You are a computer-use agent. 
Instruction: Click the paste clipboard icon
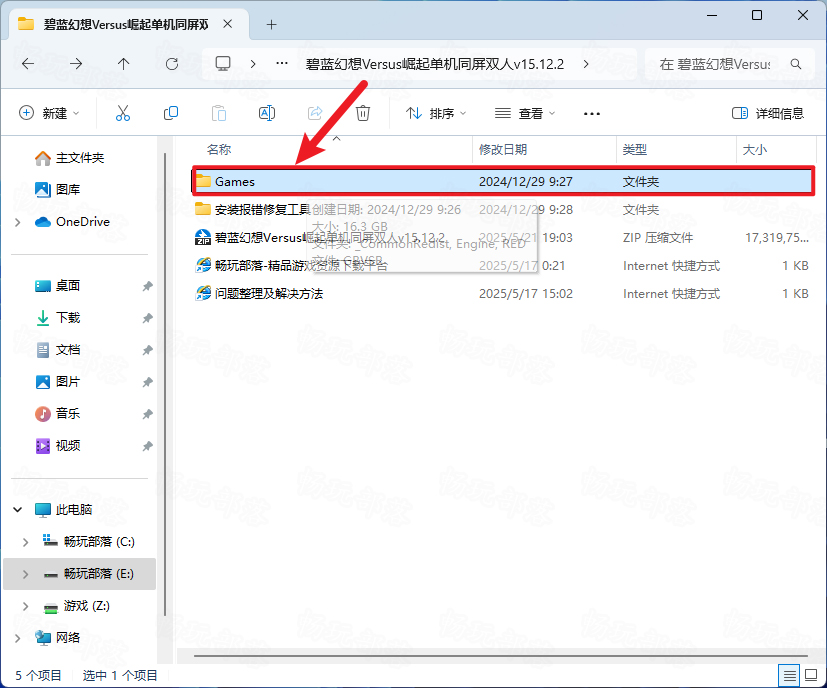click(219, 113)
